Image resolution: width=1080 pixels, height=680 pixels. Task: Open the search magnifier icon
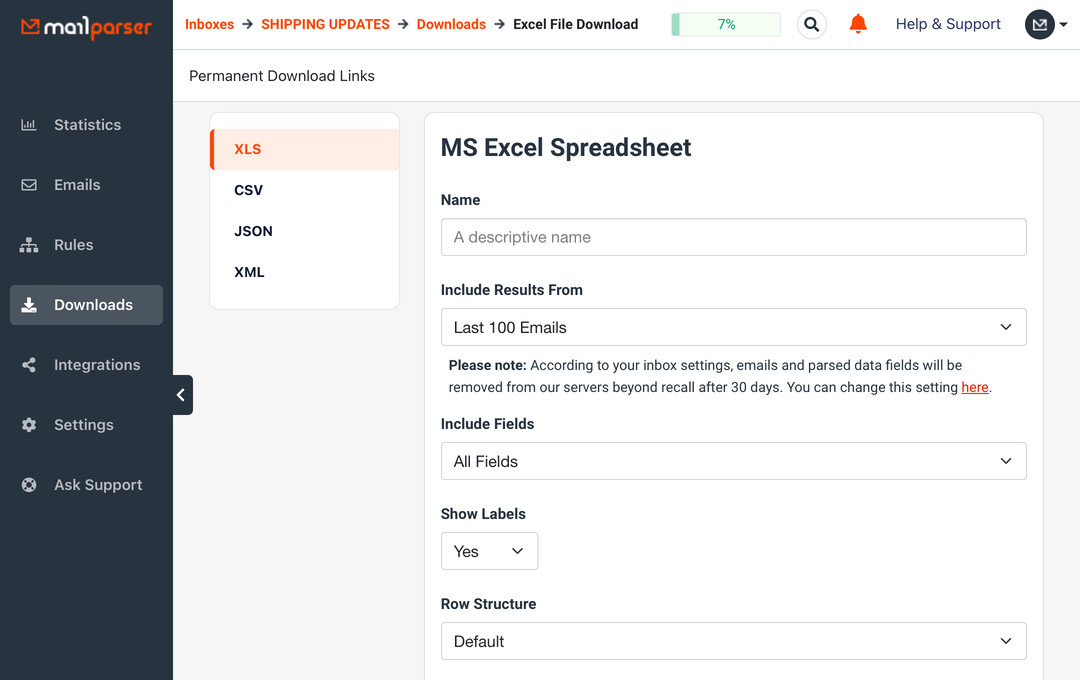tap(811, 24)
